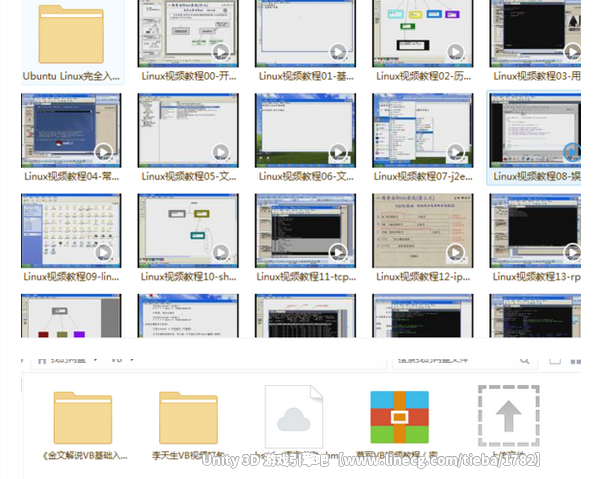594x479 pixels.
Task: Open the Ubuntu Linux完全入... folder
Action: pyautogui.click(x=71, y=34)
